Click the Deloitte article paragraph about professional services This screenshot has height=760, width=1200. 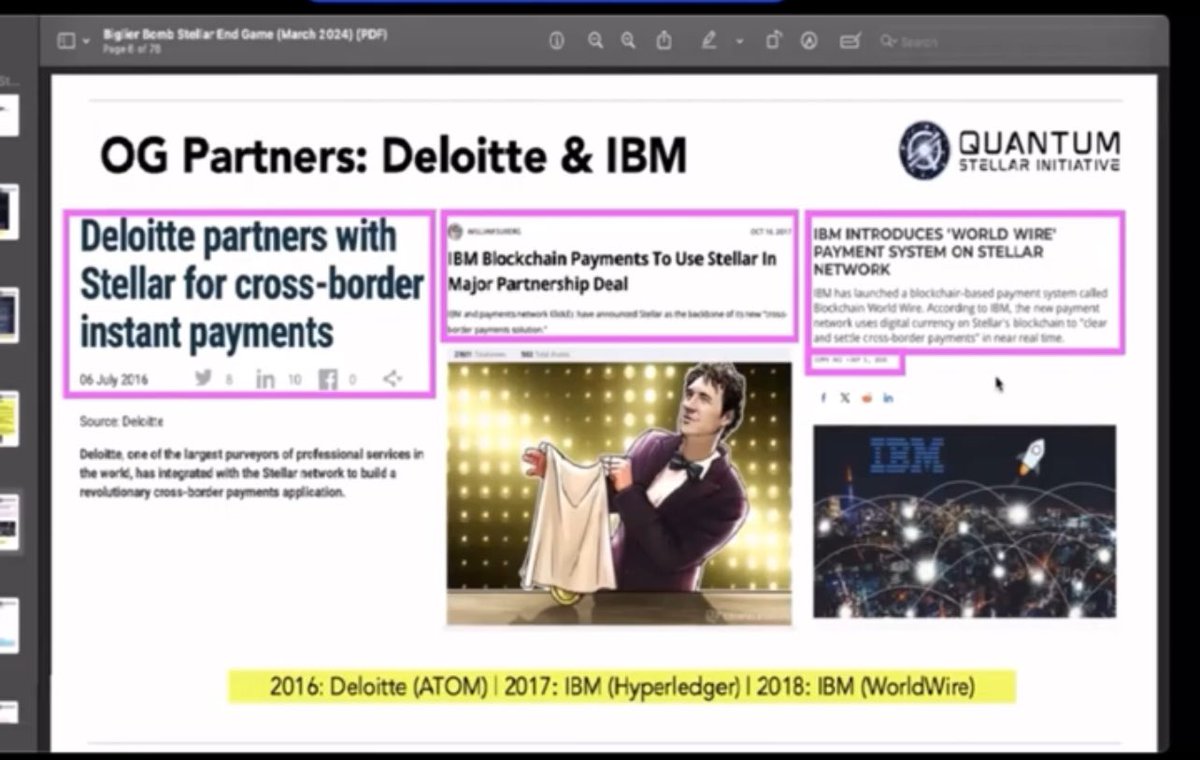point(251,473)
